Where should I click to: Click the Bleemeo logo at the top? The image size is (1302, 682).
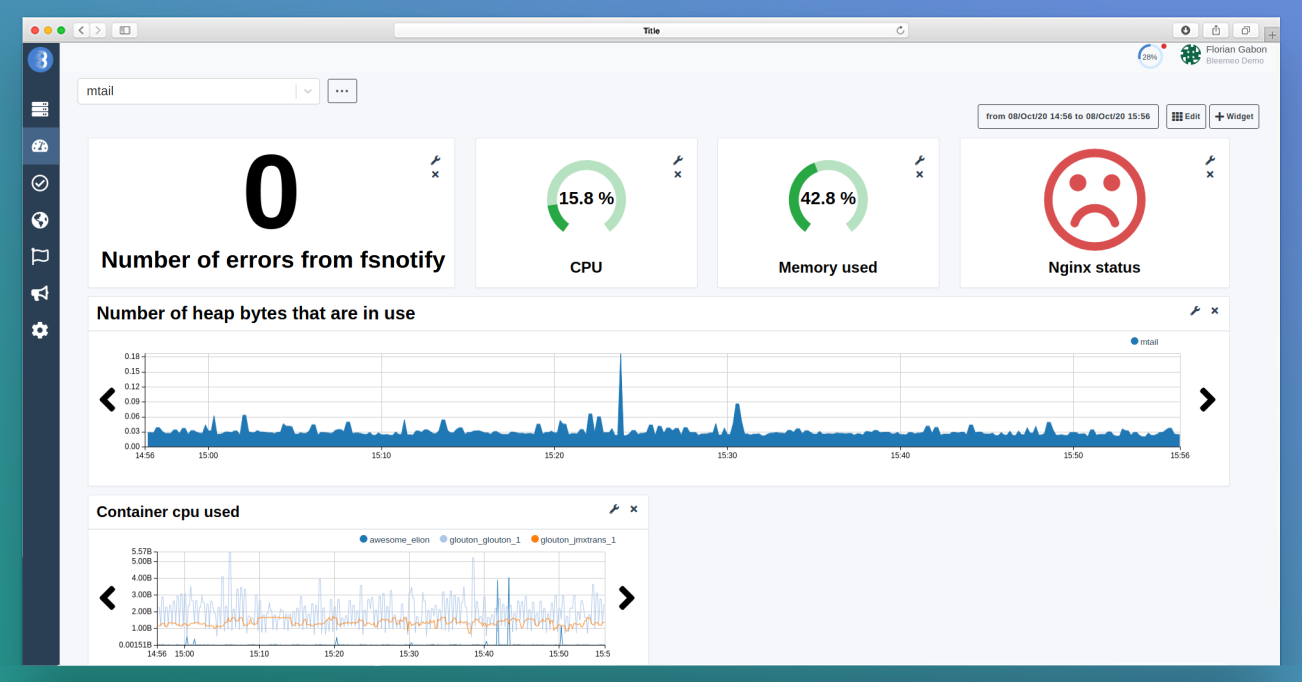click(40, 60)
